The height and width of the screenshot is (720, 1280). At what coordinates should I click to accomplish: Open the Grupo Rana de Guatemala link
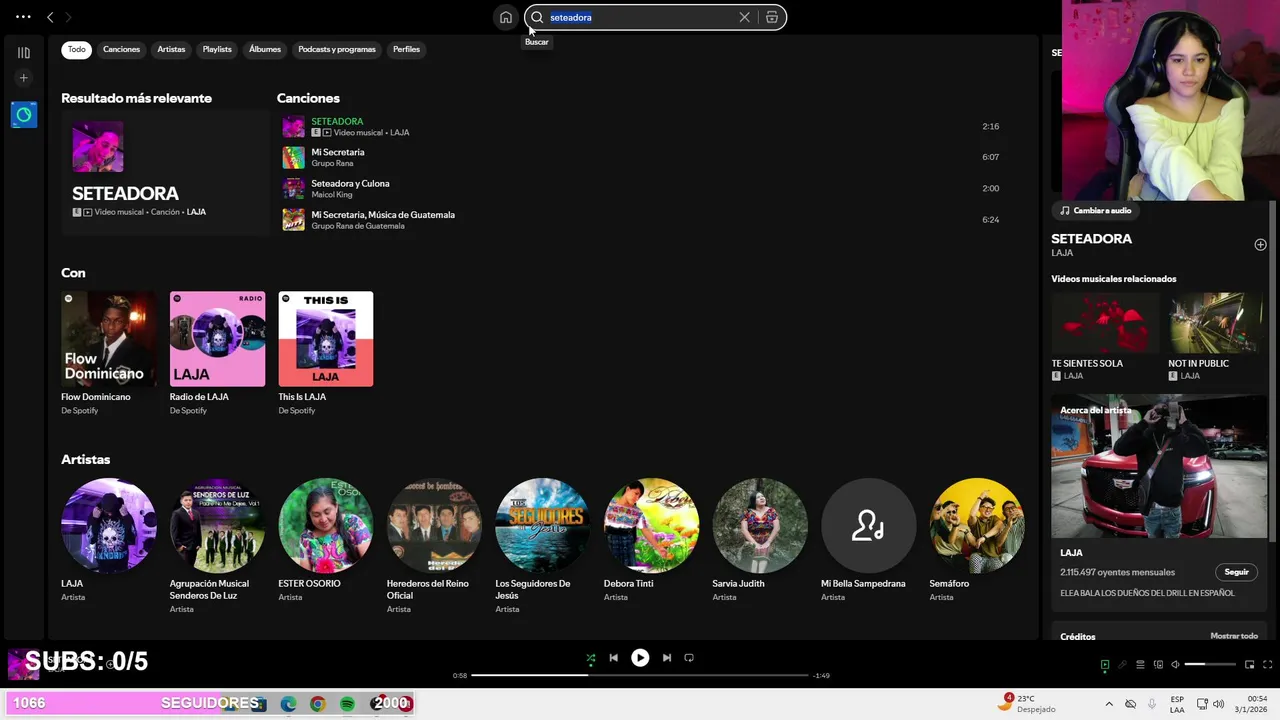(358, 226)
